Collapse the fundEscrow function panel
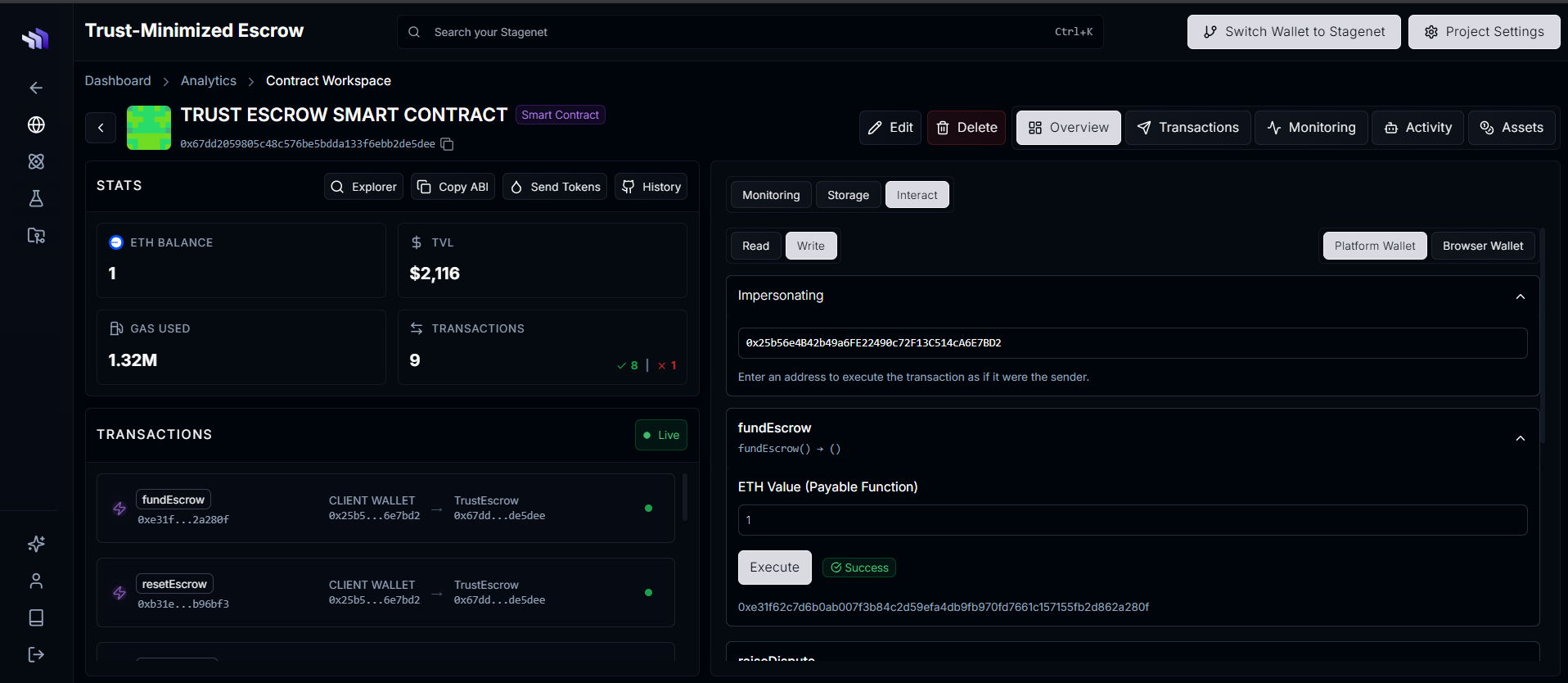Screen dimensions: 1568x683 pyautogui.click(x=1521, y=438)
